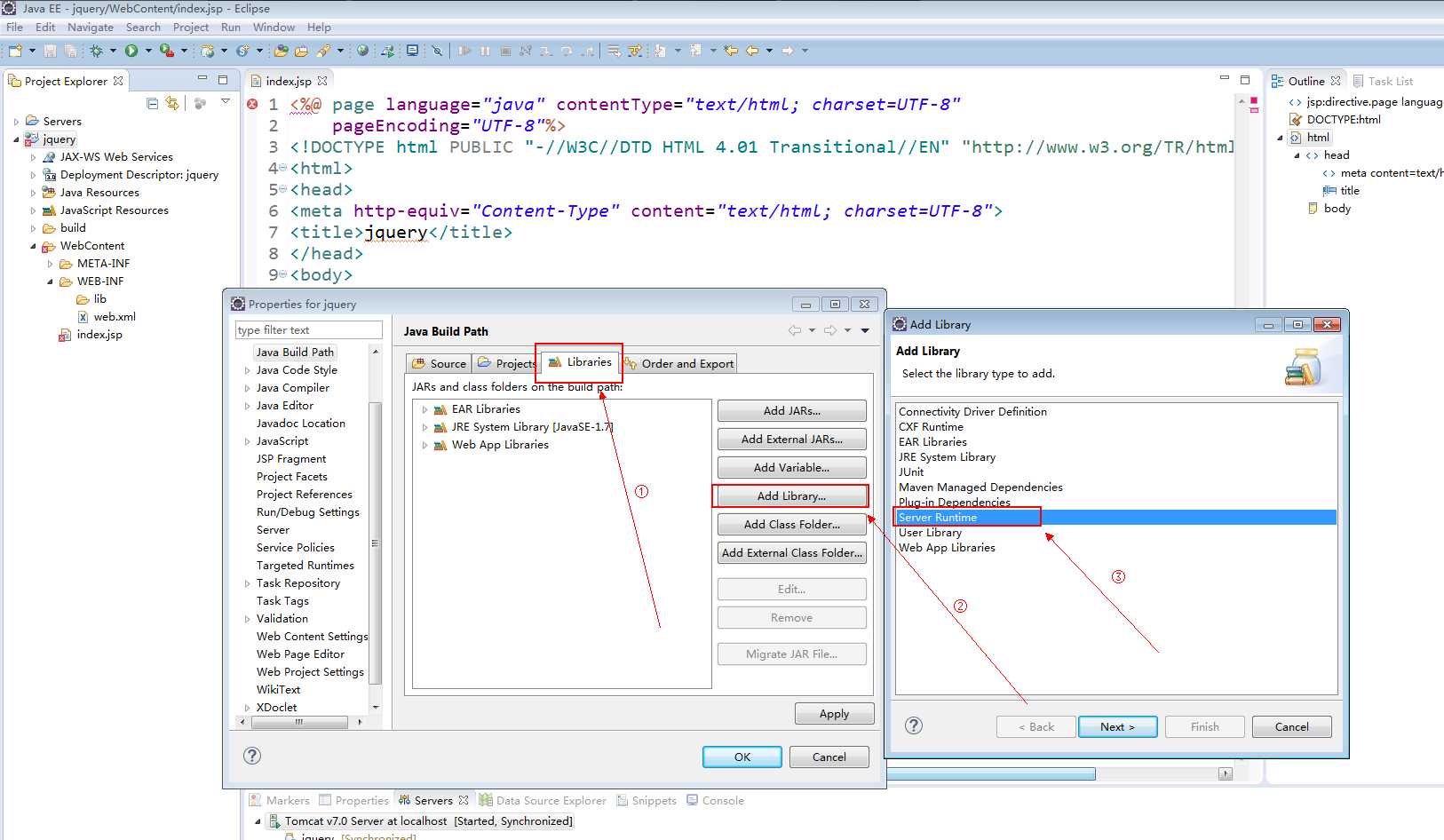Click the error marker on line 1

252,104
